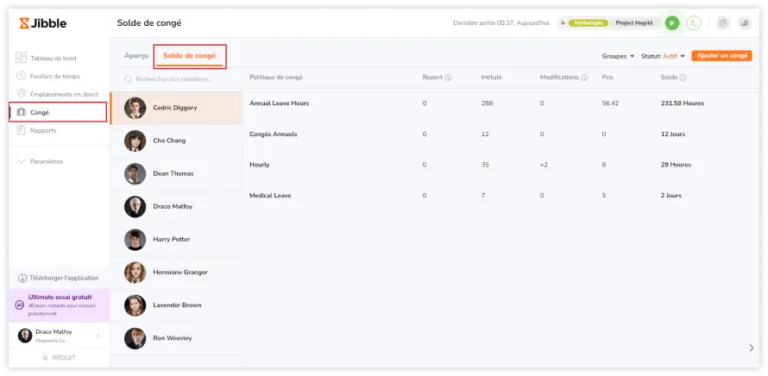
Task: Open the Statut Actif dropdown
Action: pos(663,56)
